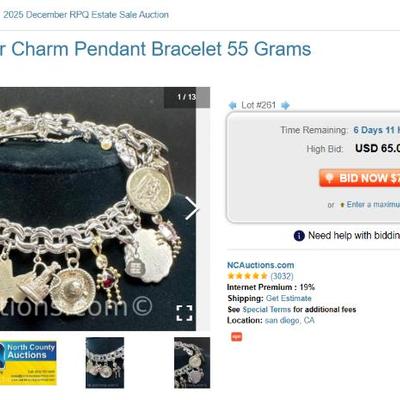Open the Special Terms link
The height and width of the screenshot is (400, 400).
click(x=267, y=309)
